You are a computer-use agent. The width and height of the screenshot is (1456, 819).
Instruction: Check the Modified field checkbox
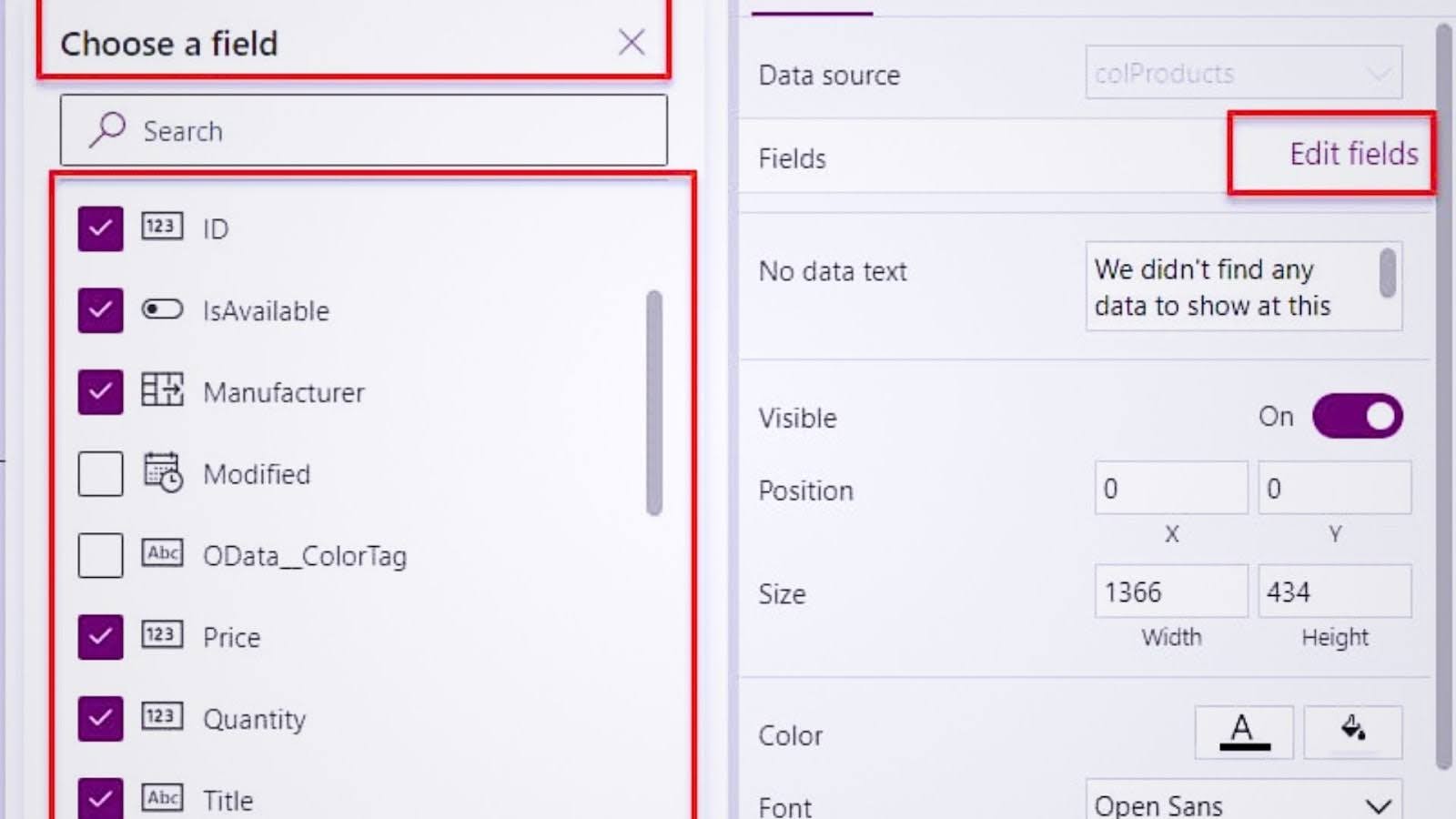(x=100, y=473)
